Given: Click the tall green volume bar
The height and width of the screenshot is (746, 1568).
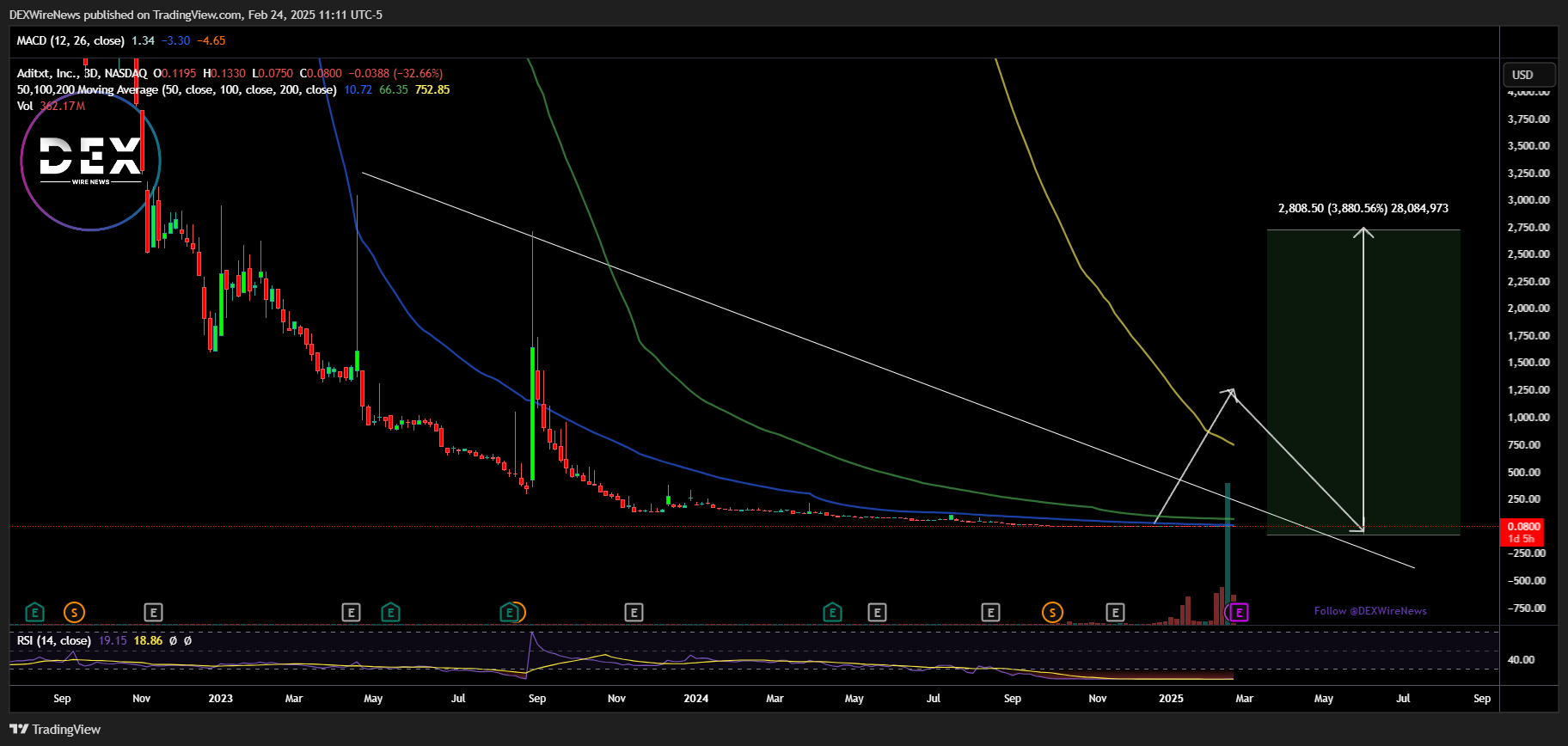Looking at the screenshot, I should pyautogui.click(x=1228, y=550).
